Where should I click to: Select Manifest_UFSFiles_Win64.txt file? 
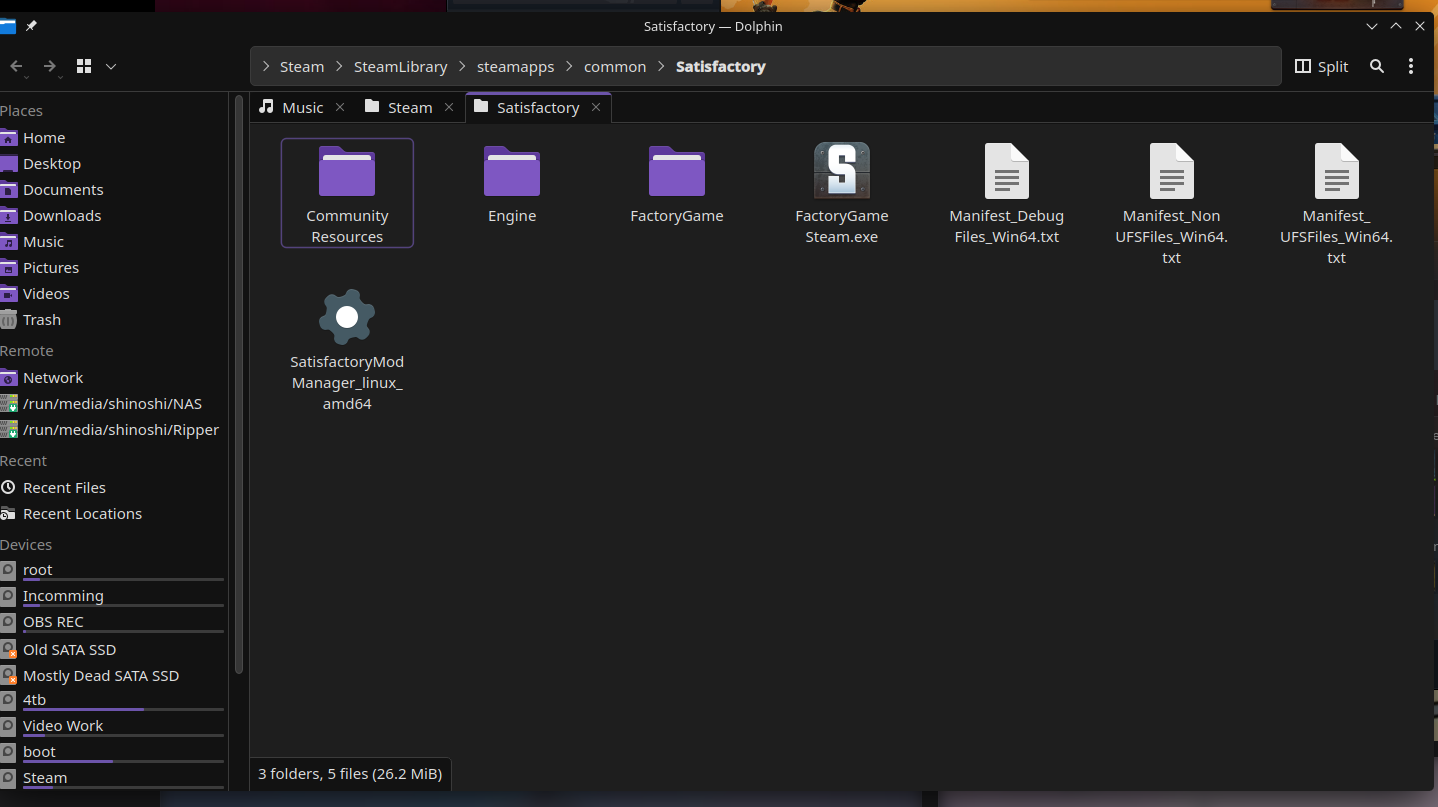(x=1337, y=204)
